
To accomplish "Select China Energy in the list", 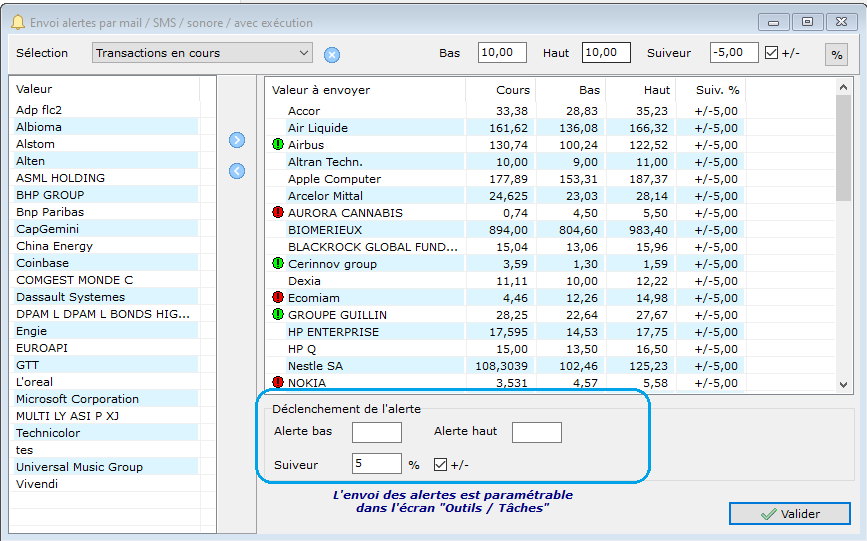I will (104, 246).
